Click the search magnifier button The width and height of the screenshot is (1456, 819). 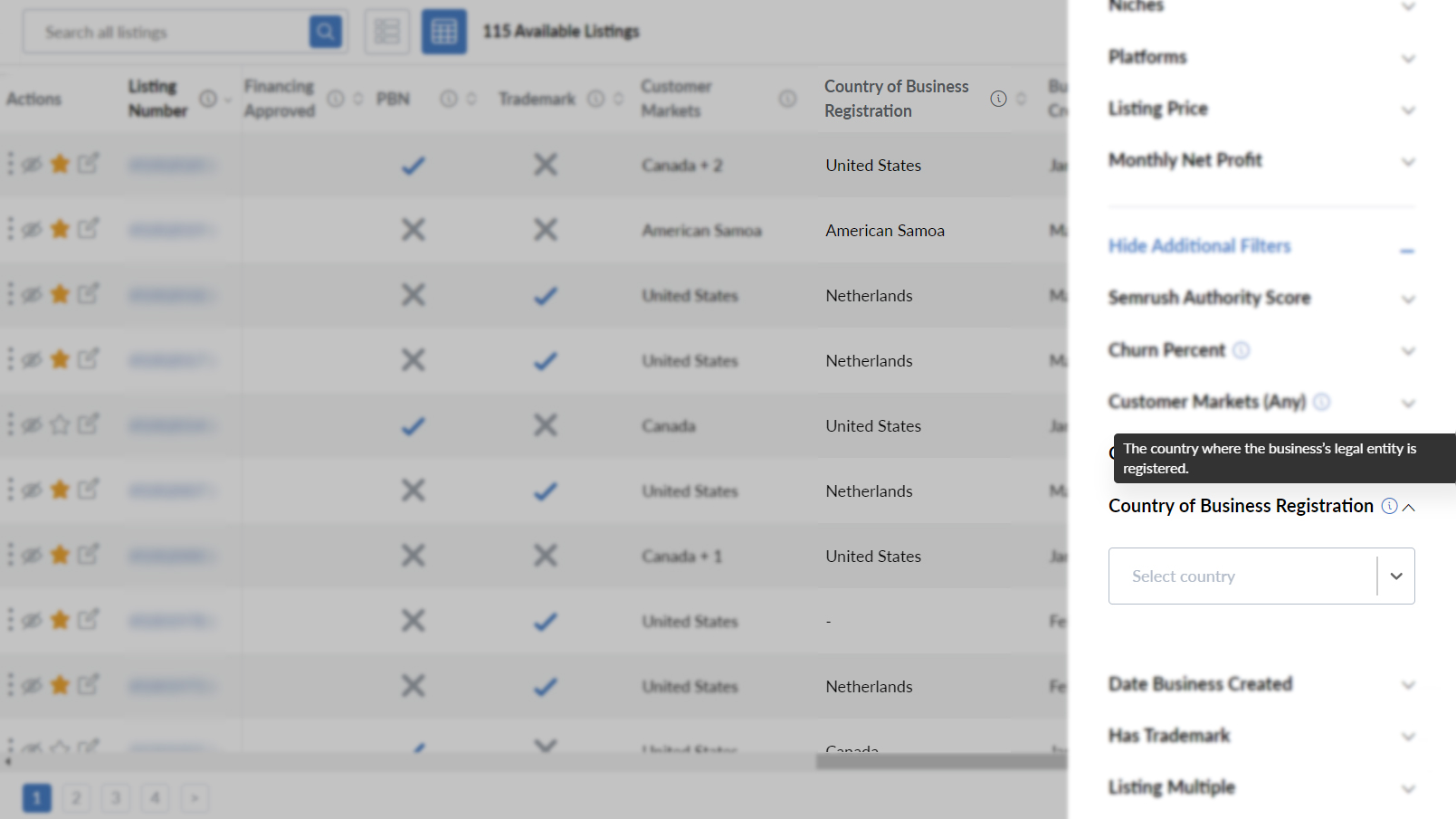click(325, 32)
